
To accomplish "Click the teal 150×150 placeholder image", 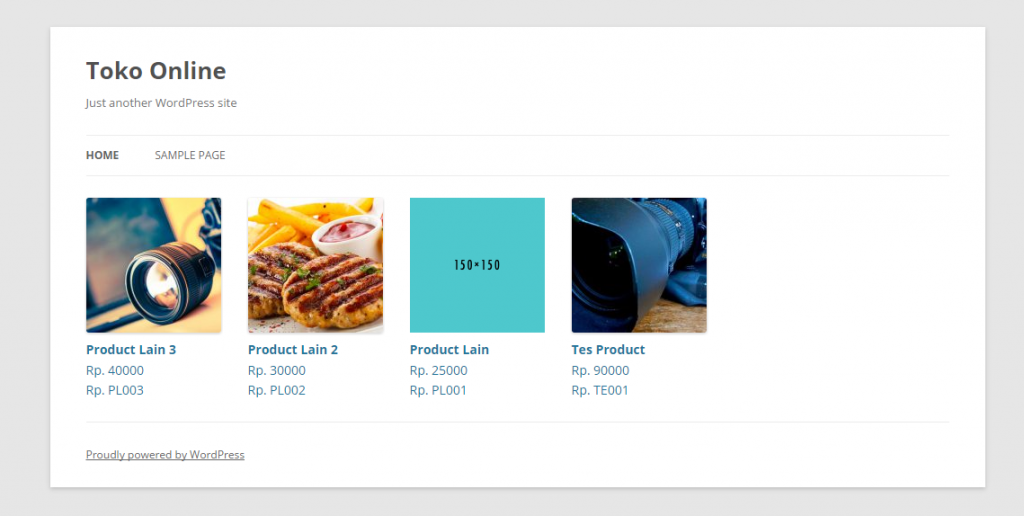I will point(477,265).
